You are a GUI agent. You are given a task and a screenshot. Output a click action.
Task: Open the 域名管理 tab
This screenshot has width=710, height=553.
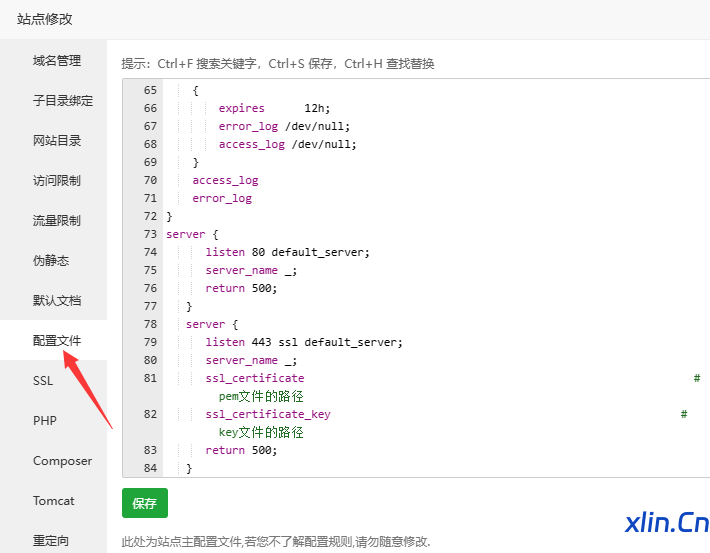pos(56,61)
